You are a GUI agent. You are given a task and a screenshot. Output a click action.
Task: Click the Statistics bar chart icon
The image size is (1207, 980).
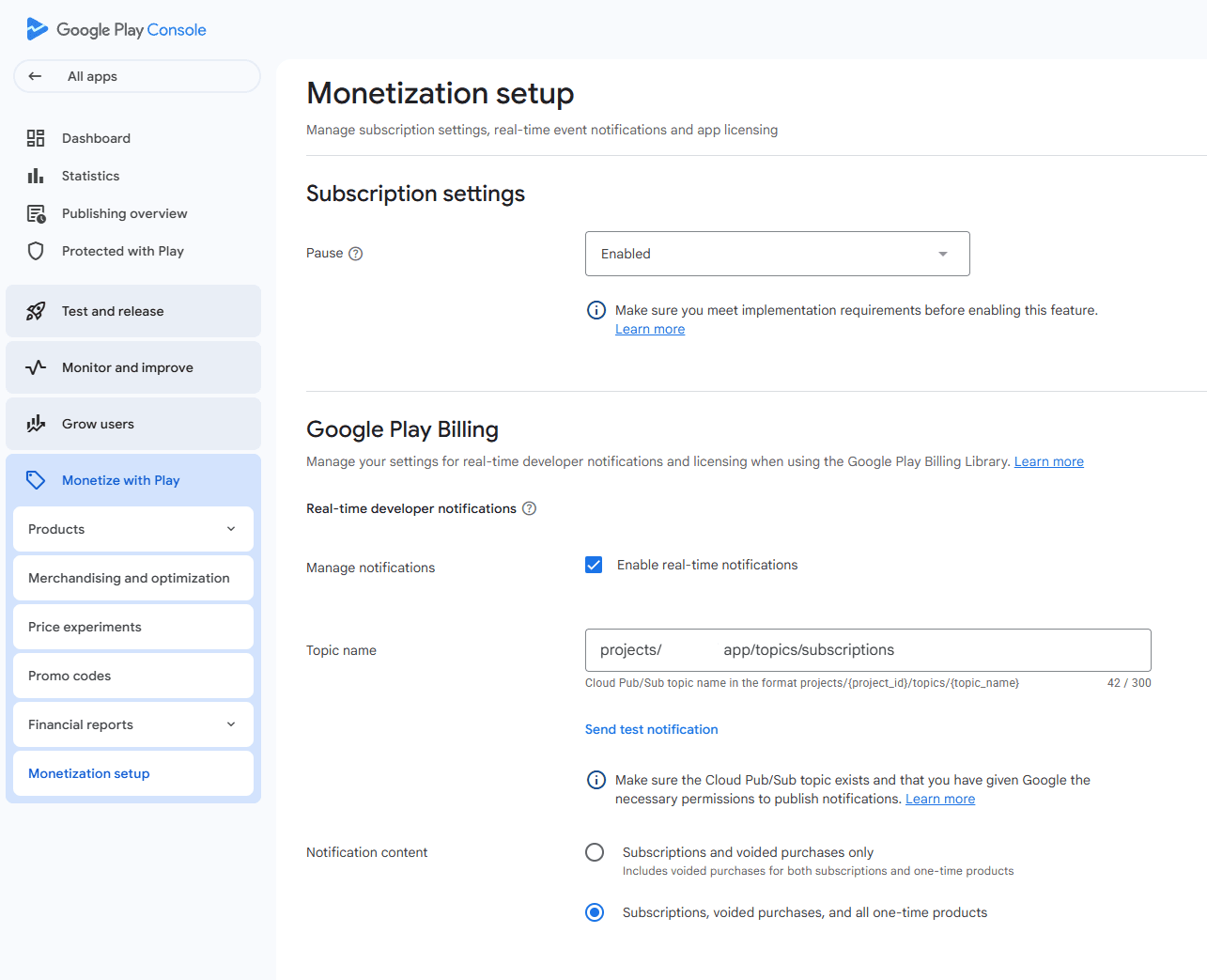point(36,176)
